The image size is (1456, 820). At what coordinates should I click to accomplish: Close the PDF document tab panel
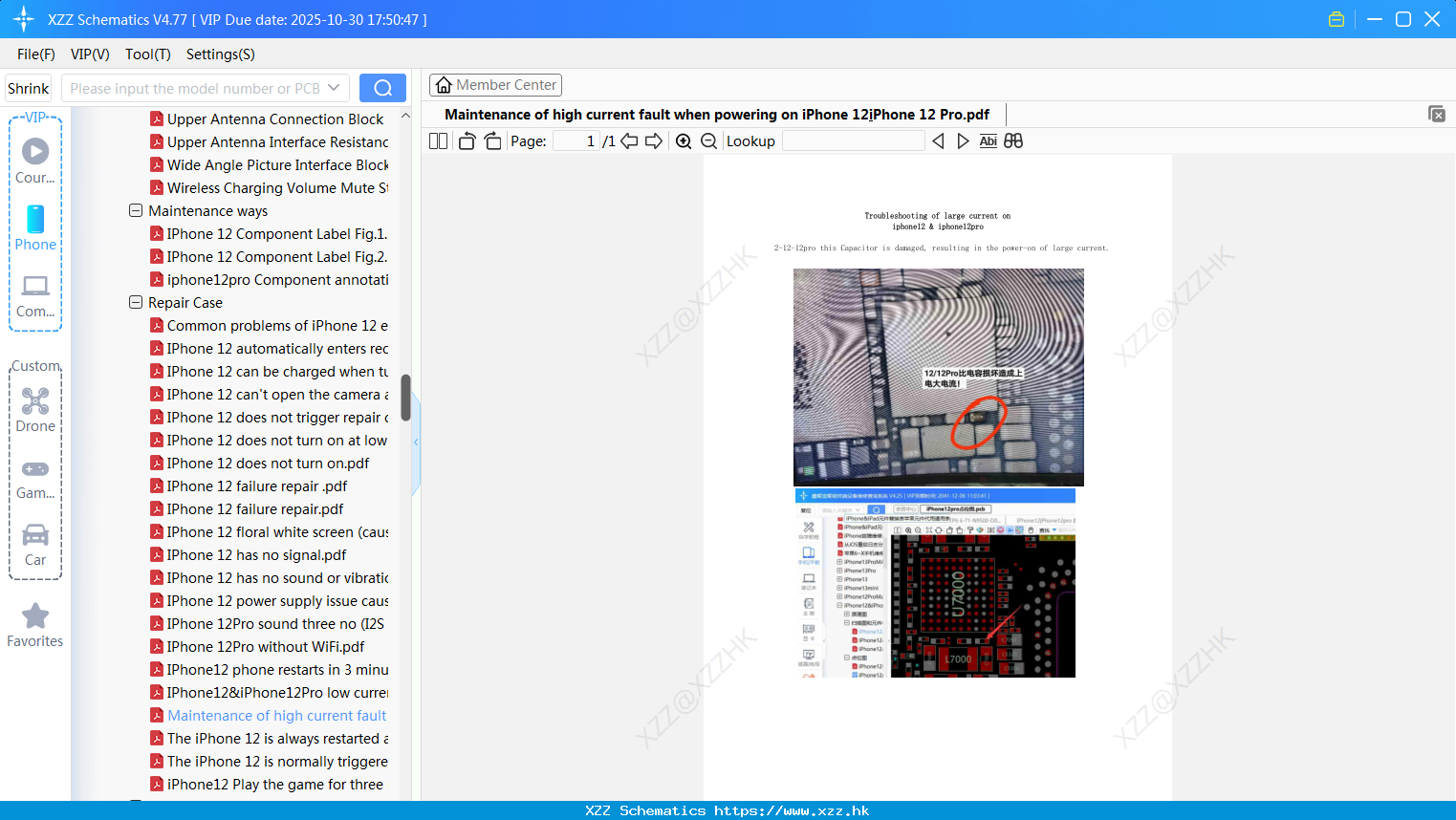coord(1436,114)
